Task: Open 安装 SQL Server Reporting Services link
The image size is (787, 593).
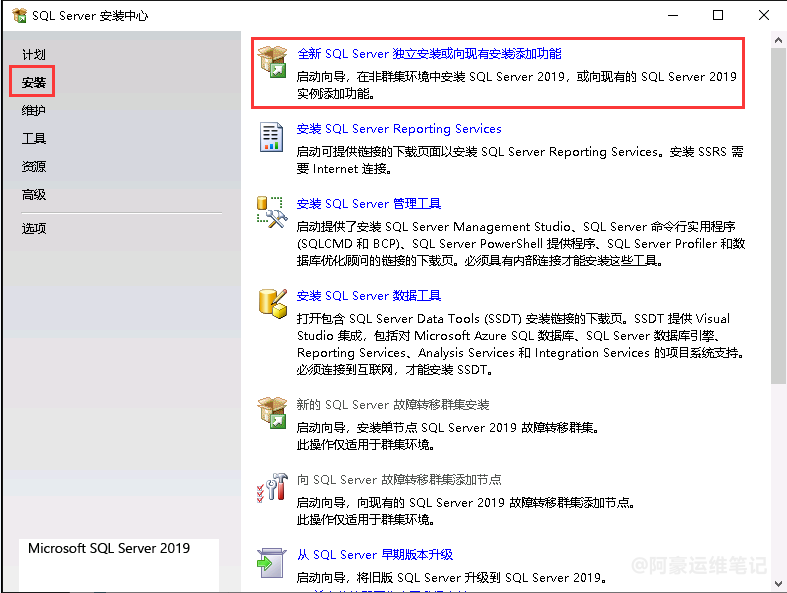Action: click(399, 129)
